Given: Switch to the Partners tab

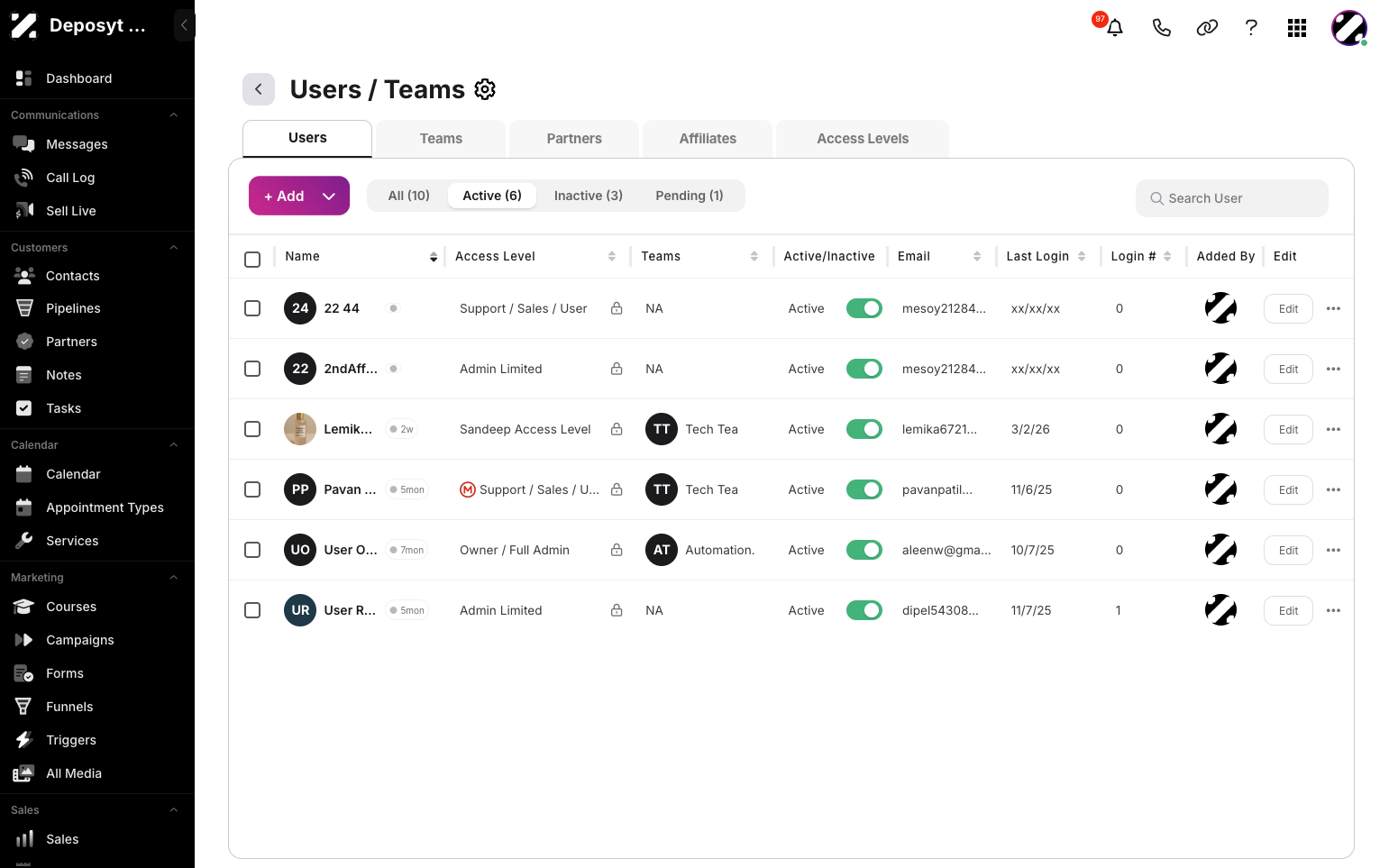Looking at the screenshot, I should click(x=574, y=139).
